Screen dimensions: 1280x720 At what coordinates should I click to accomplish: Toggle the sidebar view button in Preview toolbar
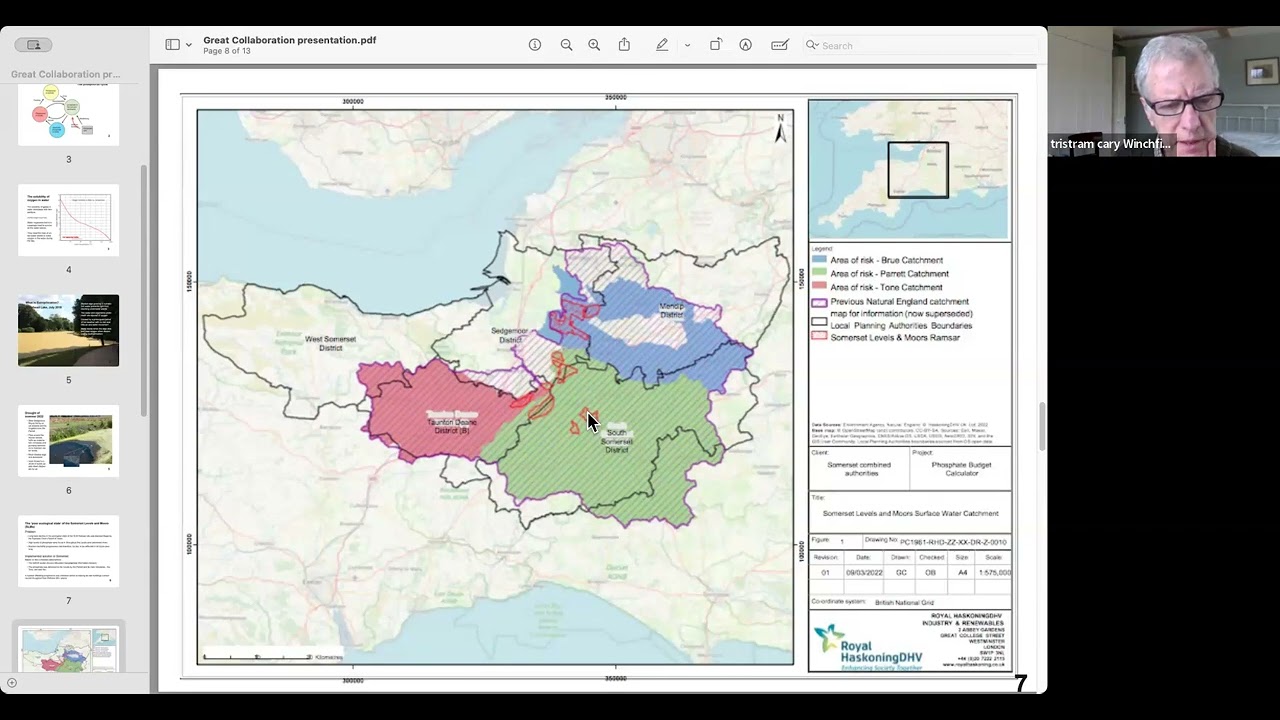171,45
